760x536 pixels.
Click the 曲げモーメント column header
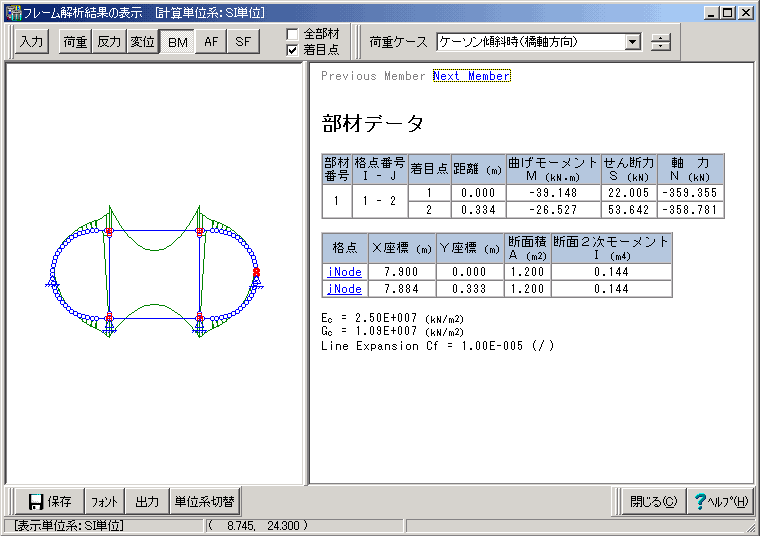click(x=553, y=169)
